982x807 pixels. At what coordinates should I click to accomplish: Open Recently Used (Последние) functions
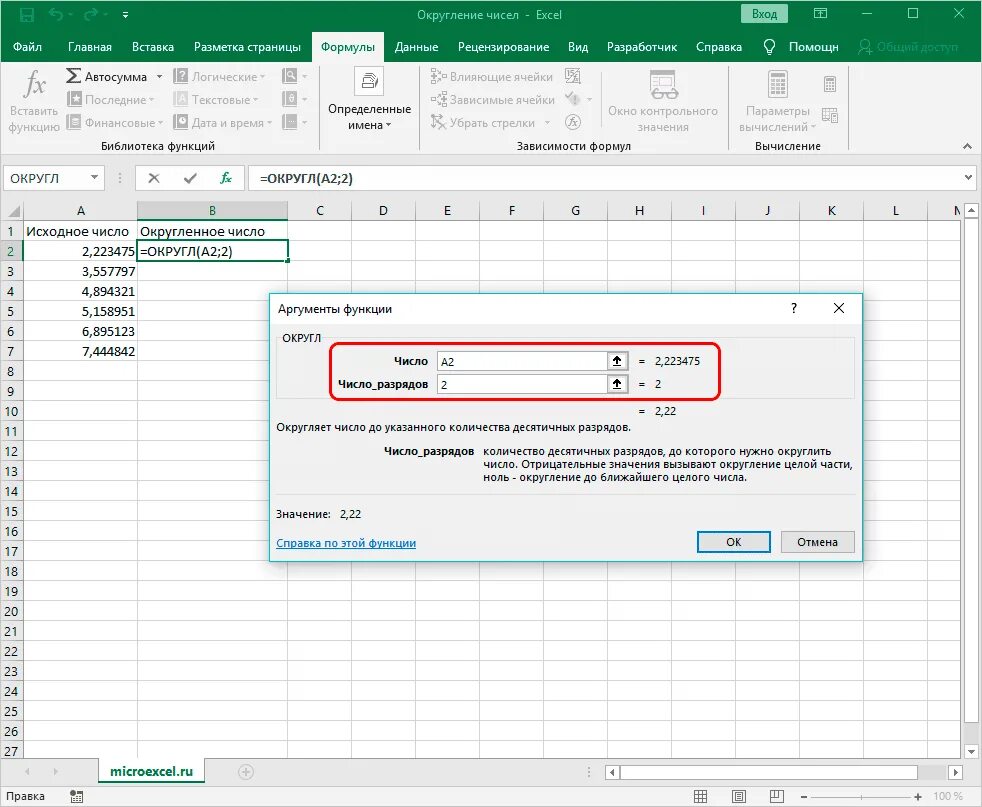110,100
